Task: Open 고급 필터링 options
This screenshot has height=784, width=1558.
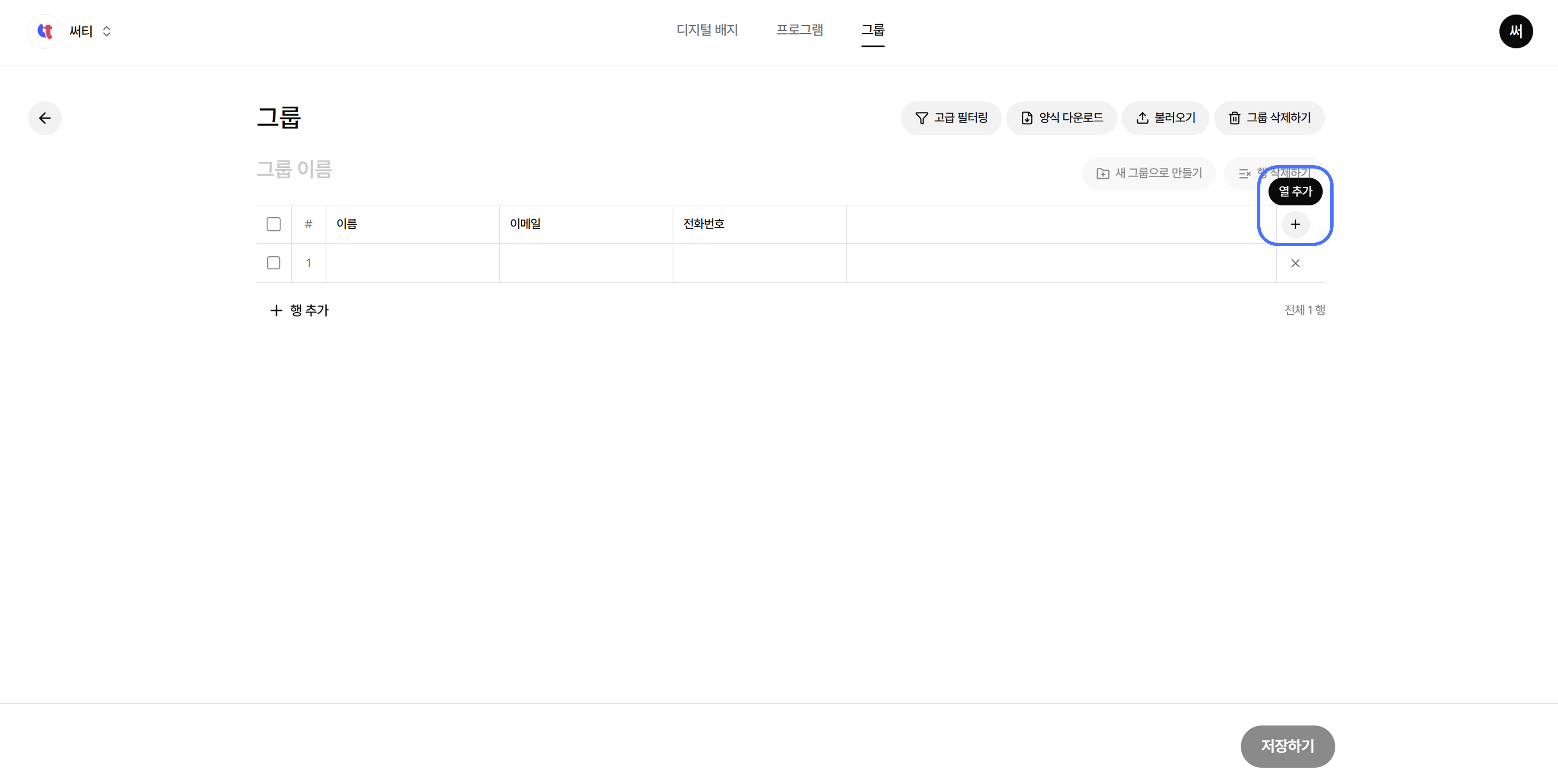Action: click(951, 118)
